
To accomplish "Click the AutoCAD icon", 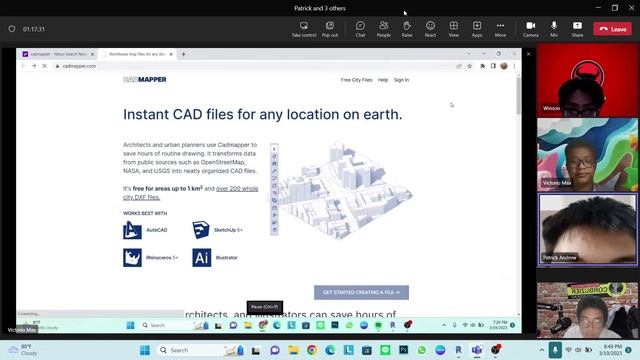I will tap(132, 230).
